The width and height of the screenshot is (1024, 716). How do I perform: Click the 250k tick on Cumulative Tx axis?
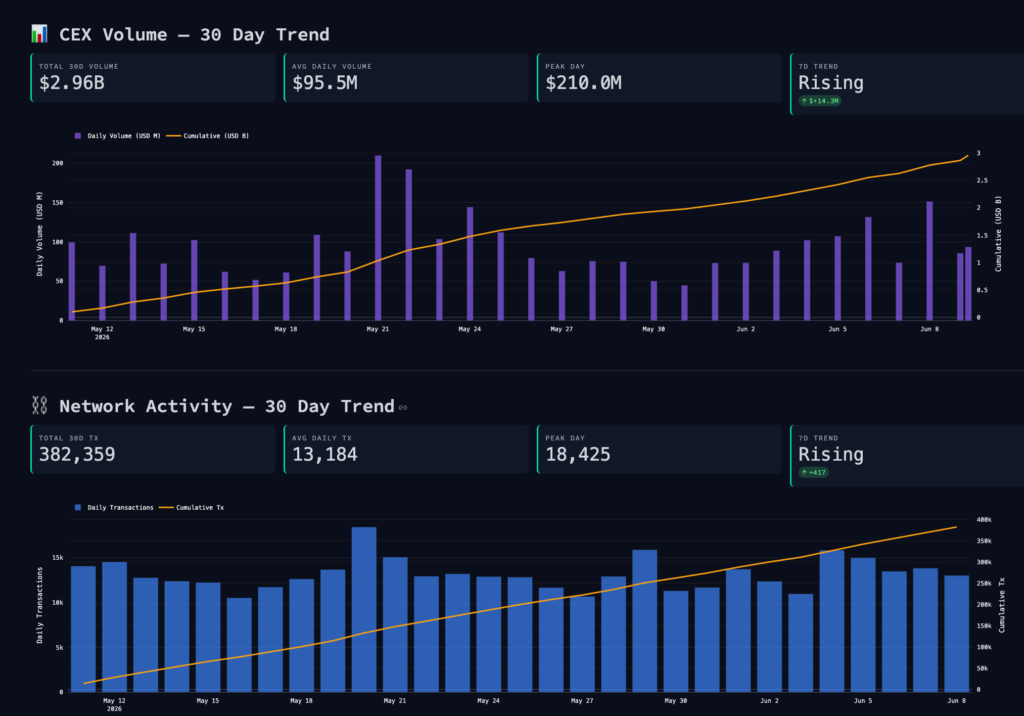click(x=984, y=583)
